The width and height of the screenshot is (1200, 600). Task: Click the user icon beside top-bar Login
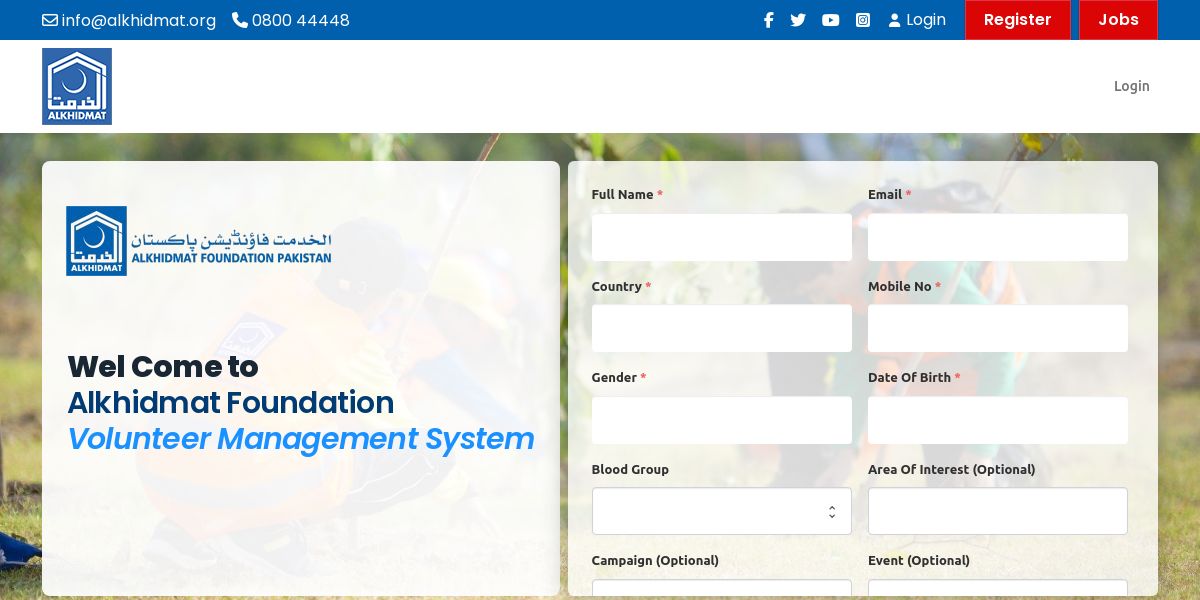[x=894, y=20]
